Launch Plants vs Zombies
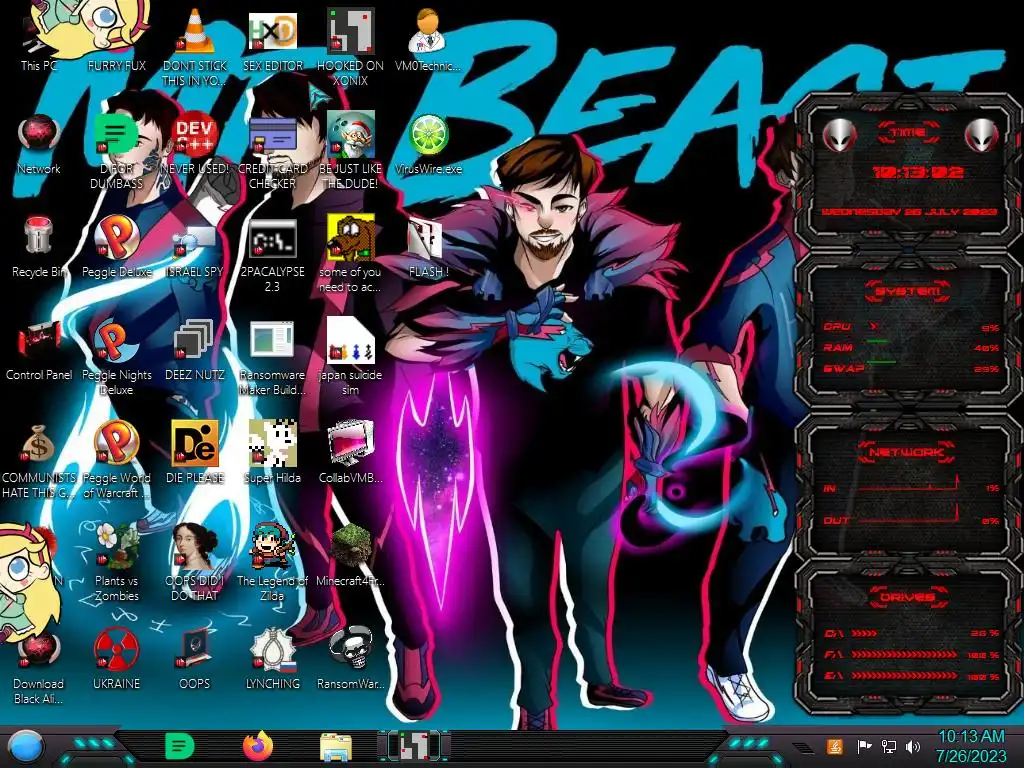The height and width of the screenshot is (768, 1024). click(x=116, y=563)
